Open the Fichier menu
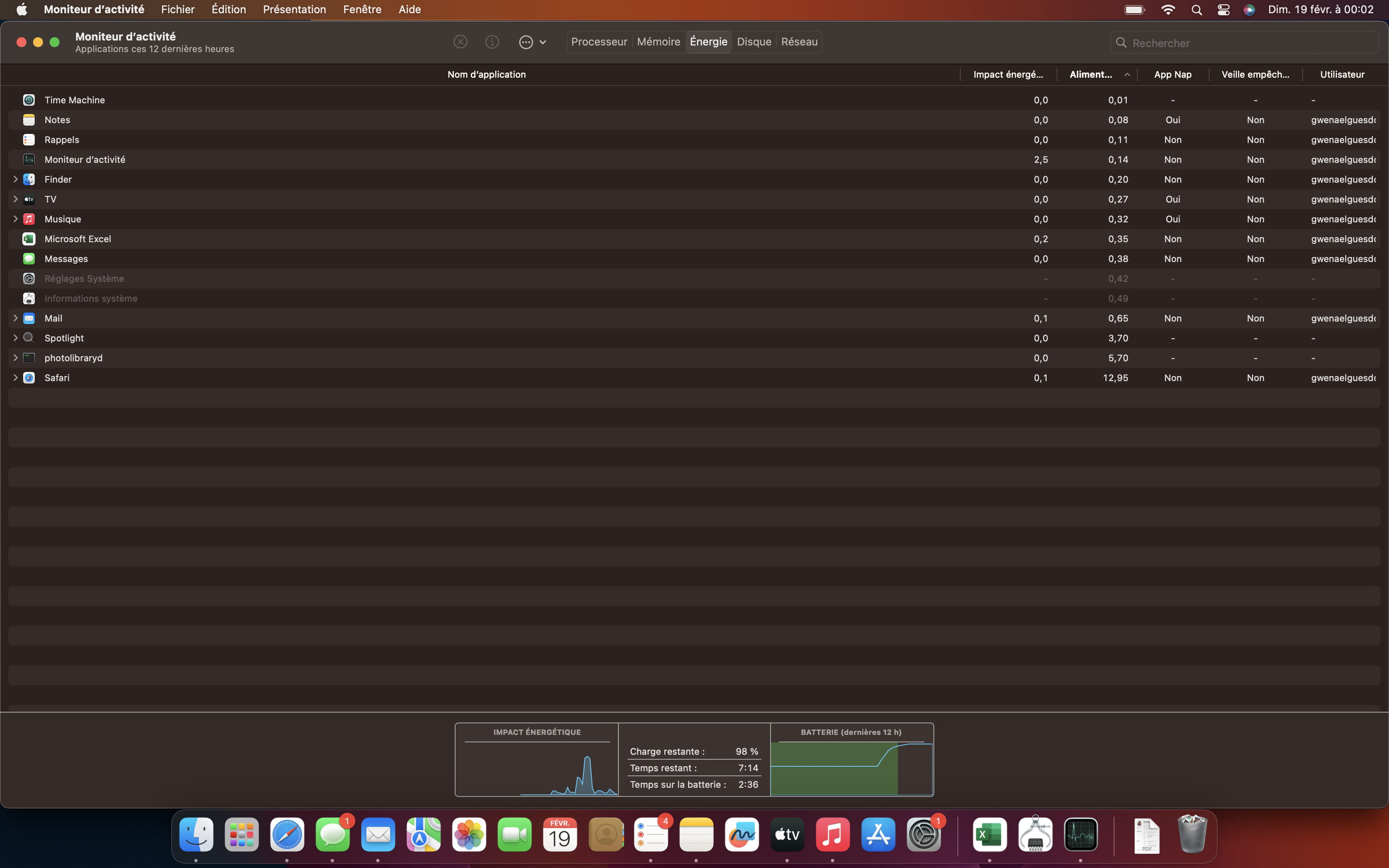The height and width of the screenshot is (868, 1389). click(x=177, y=9)
